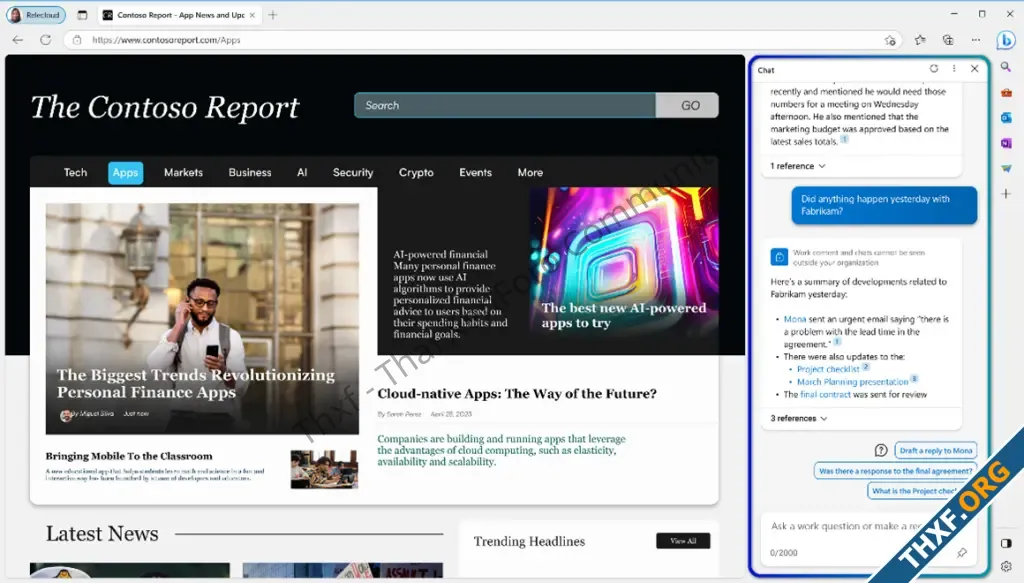Open the Collections icon
Image resolution: width=1024 pixels, height=583 pixels.
(948, 40)
